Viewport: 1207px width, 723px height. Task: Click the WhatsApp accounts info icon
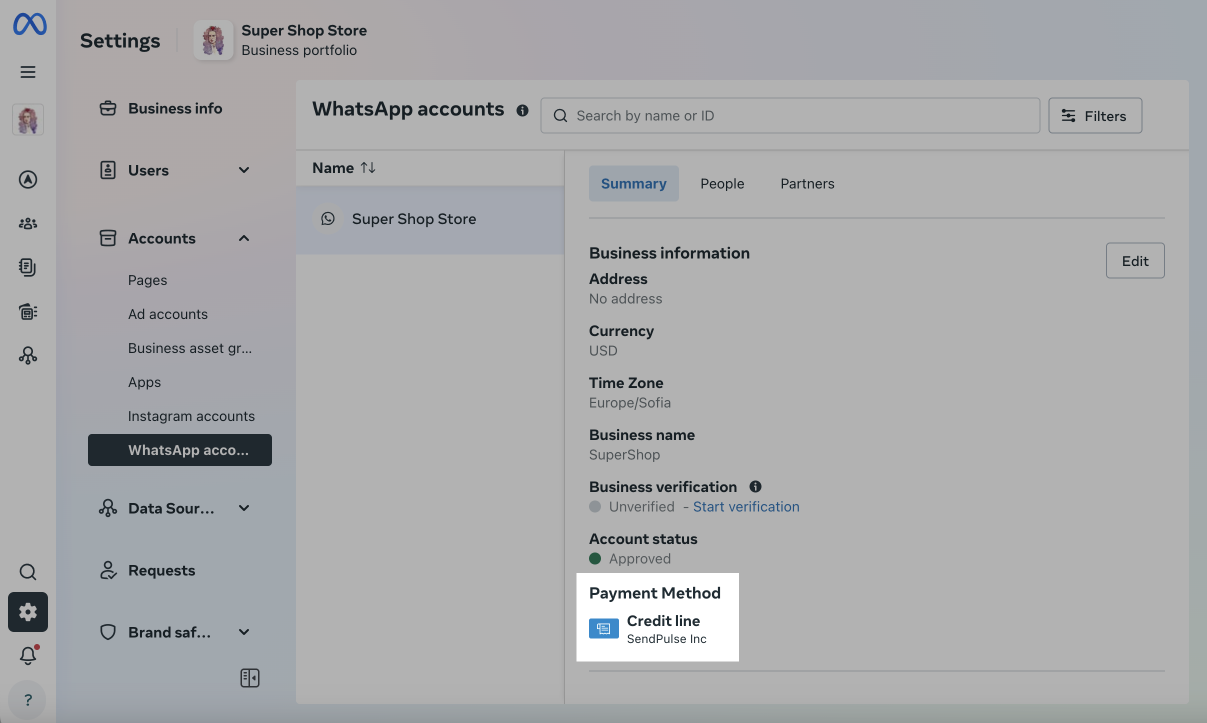click(x=522, y=111)
